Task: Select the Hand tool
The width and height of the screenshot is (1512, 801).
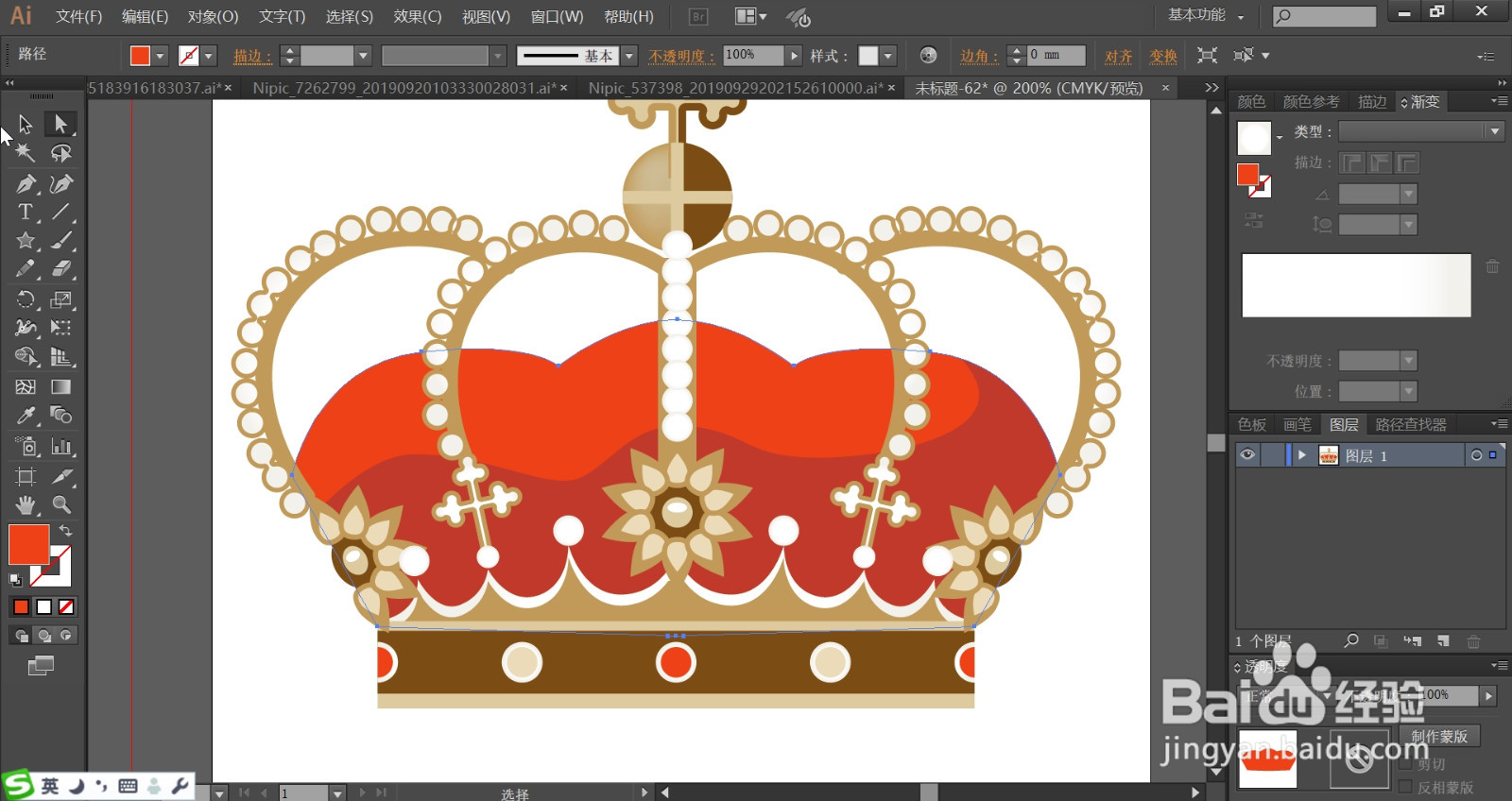Action: coord(26,504)
